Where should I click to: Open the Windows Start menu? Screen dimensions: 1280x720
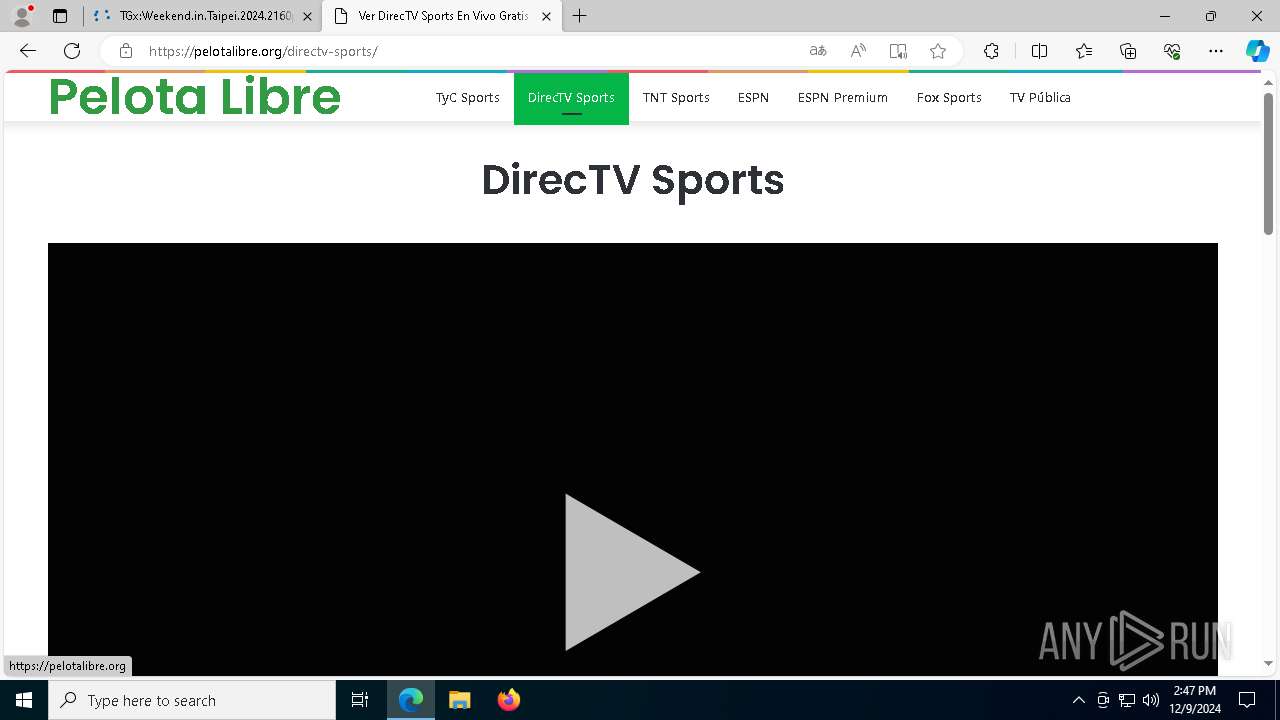click(x=24, y=700)
